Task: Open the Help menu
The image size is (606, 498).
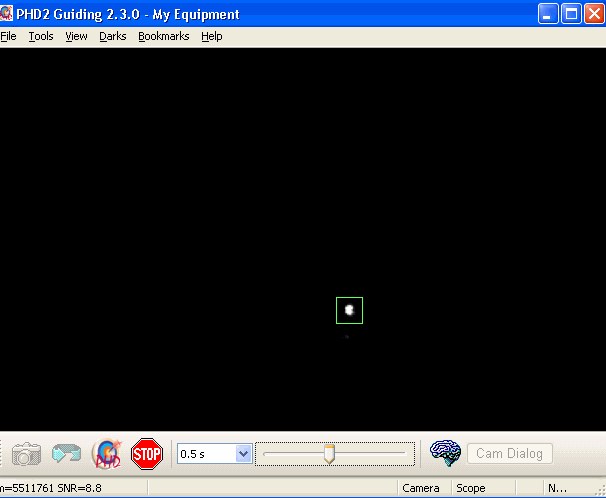Action: (x=212, y=36)
